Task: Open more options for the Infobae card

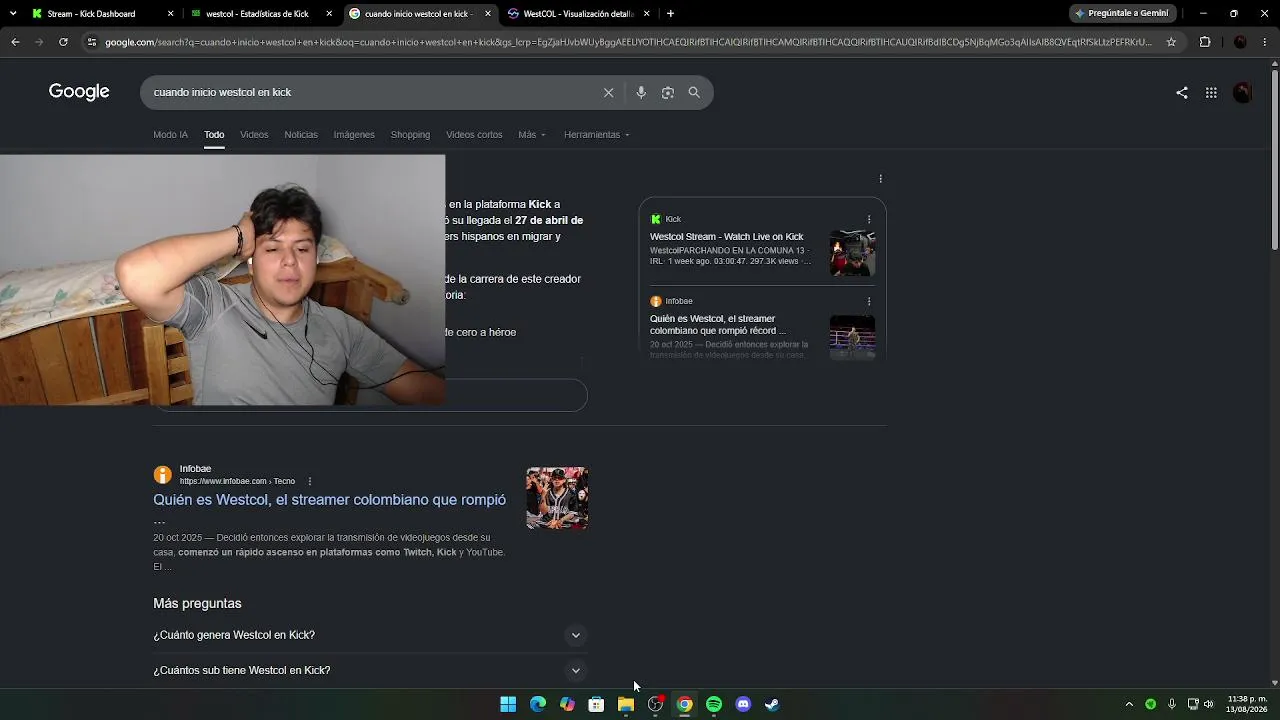Action: click(x=869, y=301)
